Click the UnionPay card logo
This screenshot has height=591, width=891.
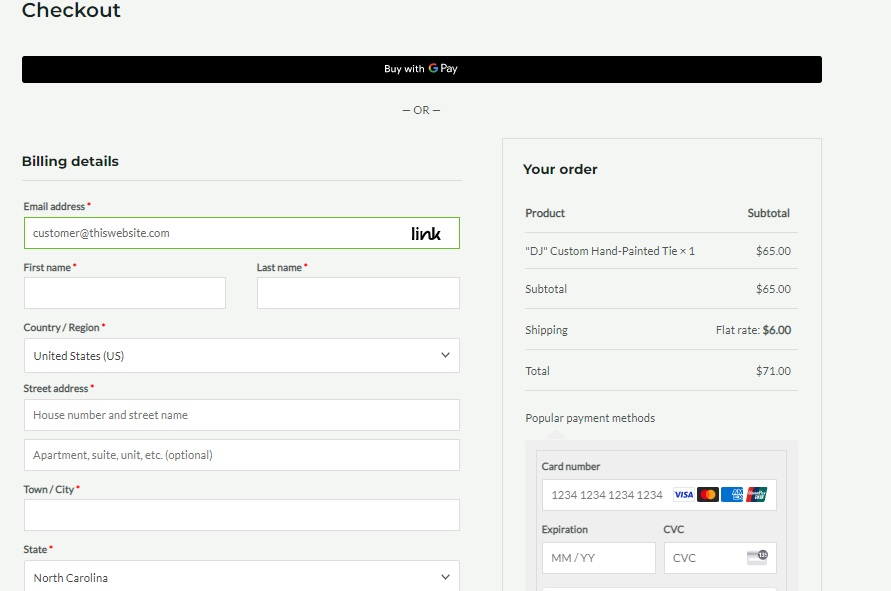point(756,495)
